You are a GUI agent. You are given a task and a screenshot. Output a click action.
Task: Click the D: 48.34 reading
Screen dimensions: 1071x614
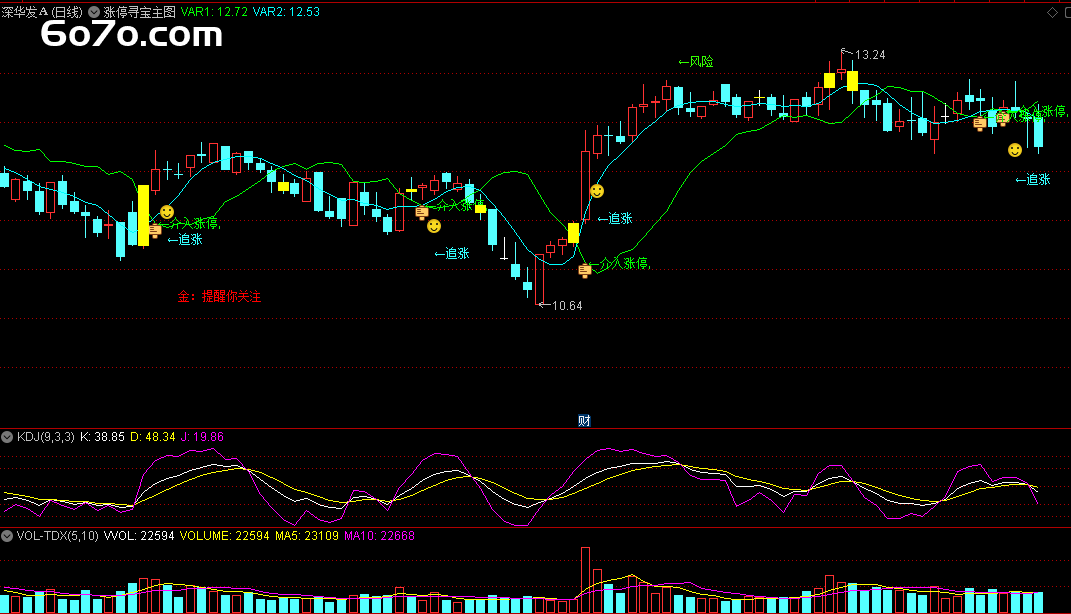coord(153,437)
